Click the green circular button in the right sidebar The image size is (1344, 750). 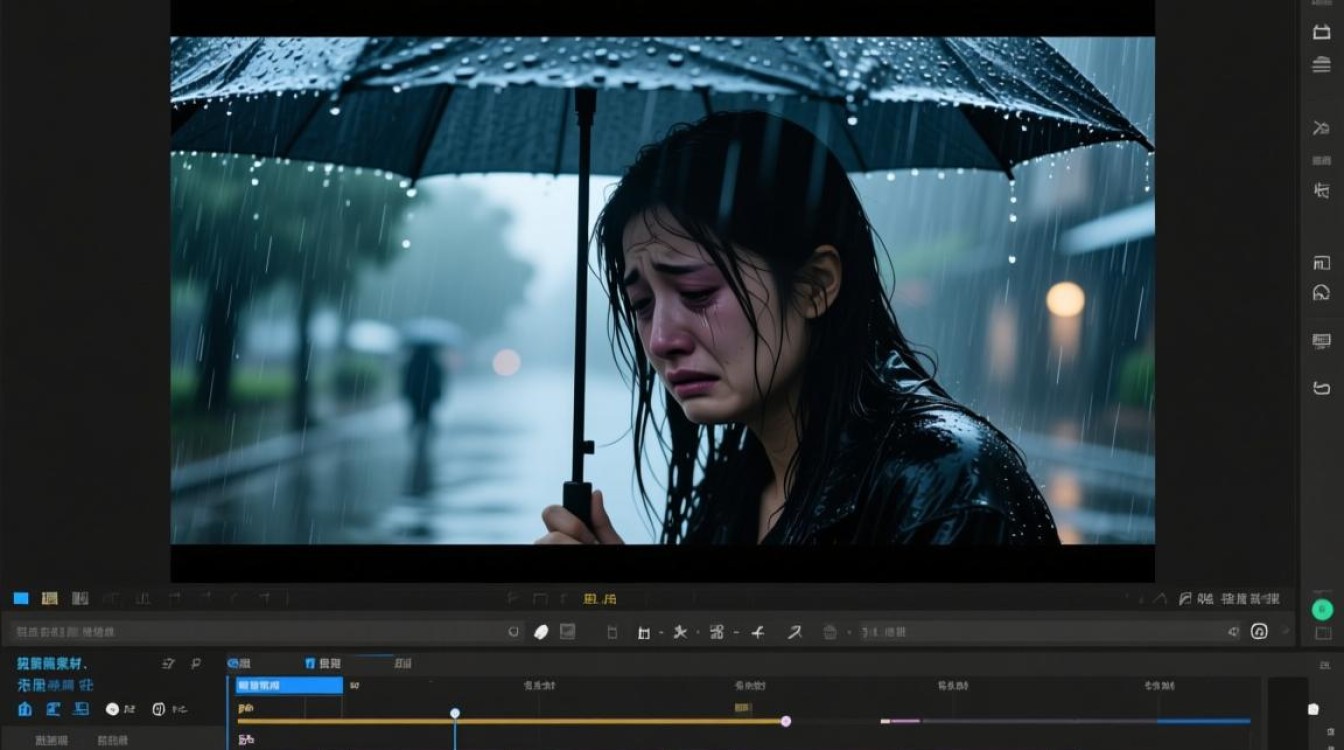[x=1323, y=609]
